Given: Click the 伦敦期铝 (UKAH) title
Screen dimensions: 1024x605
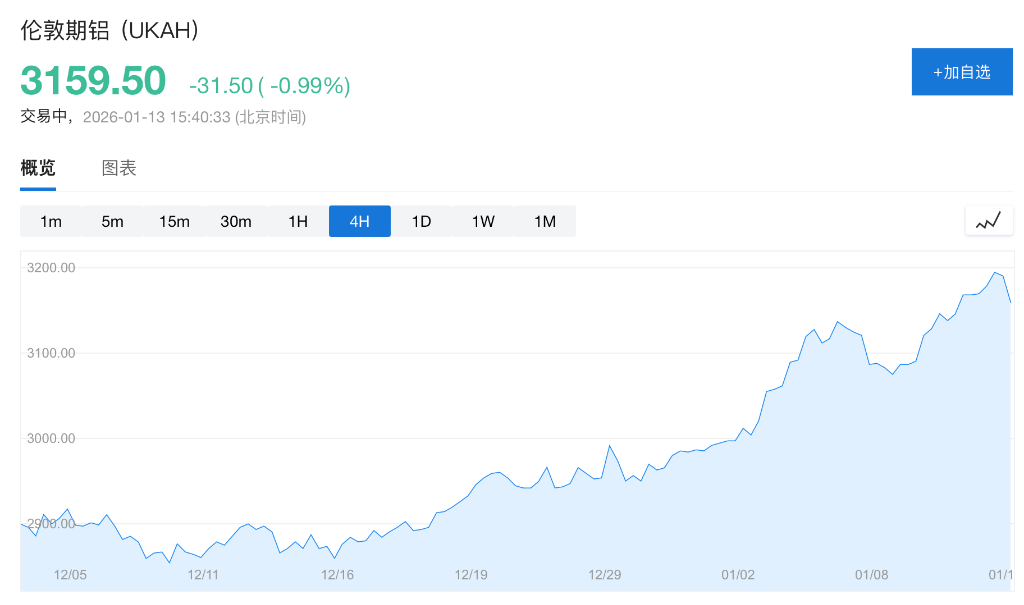Looking at the screenshot, I should tap(110, 30).
